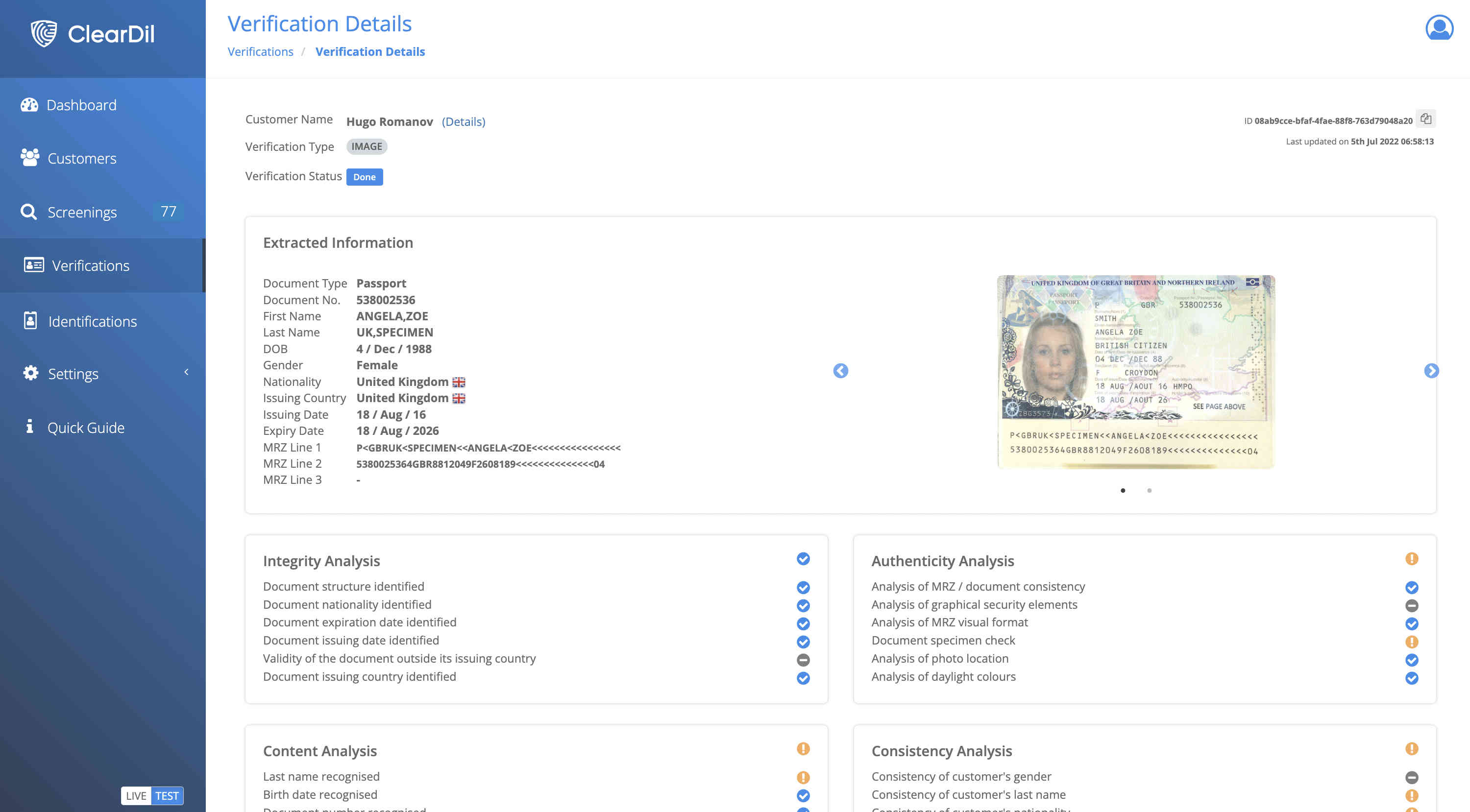Screen dimensions: 1470x812
Task: Click check icon for Document structure identified
Action: point(803,587)
